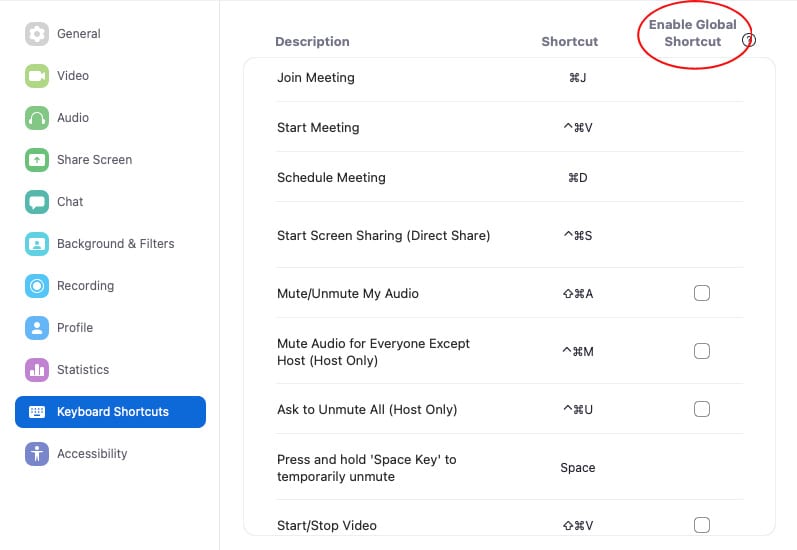Click the Enable Global Shortcut help icon
The image size is (797, 550).
click(x=748, y=40)
